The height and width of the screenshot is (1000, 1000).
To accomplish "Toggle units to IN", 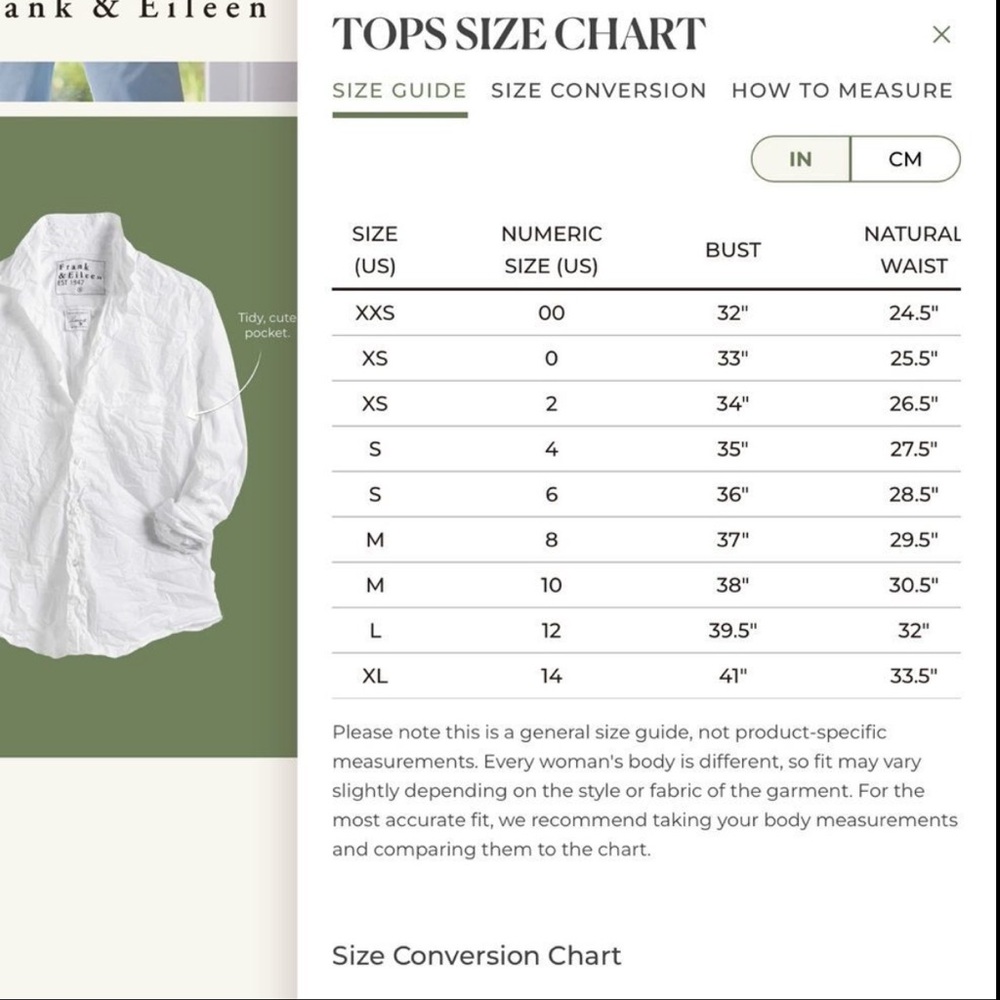I will coord(800,159).
